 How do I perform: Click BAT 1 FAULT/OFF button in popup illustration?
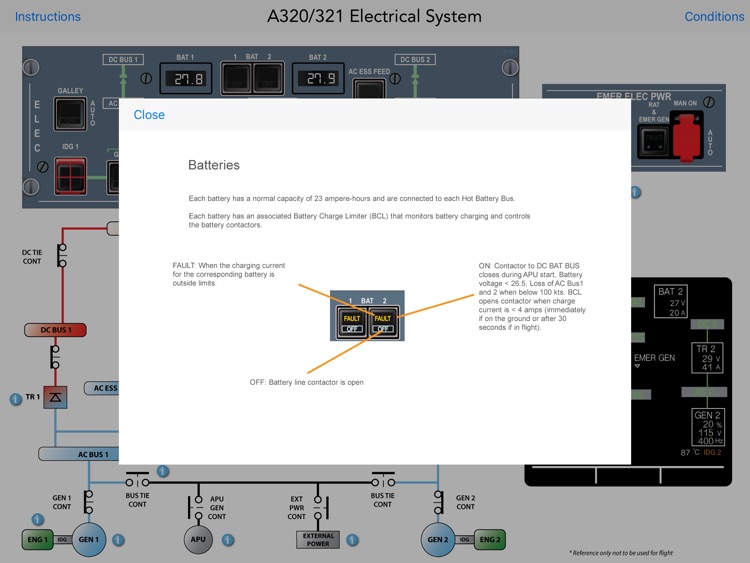[x=352, y=323]
